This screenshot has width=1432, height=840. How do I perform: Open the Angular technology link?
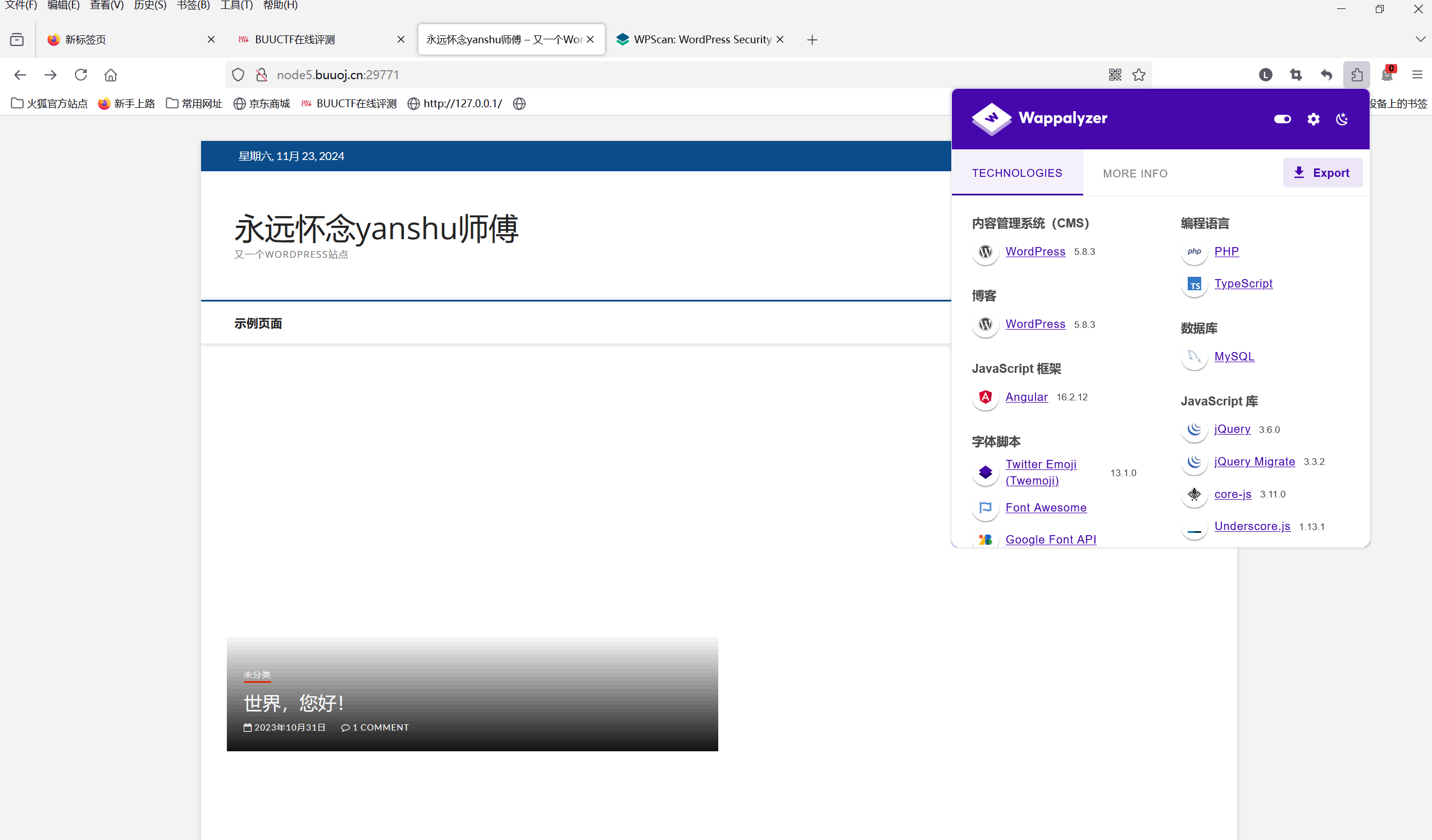1027,397
